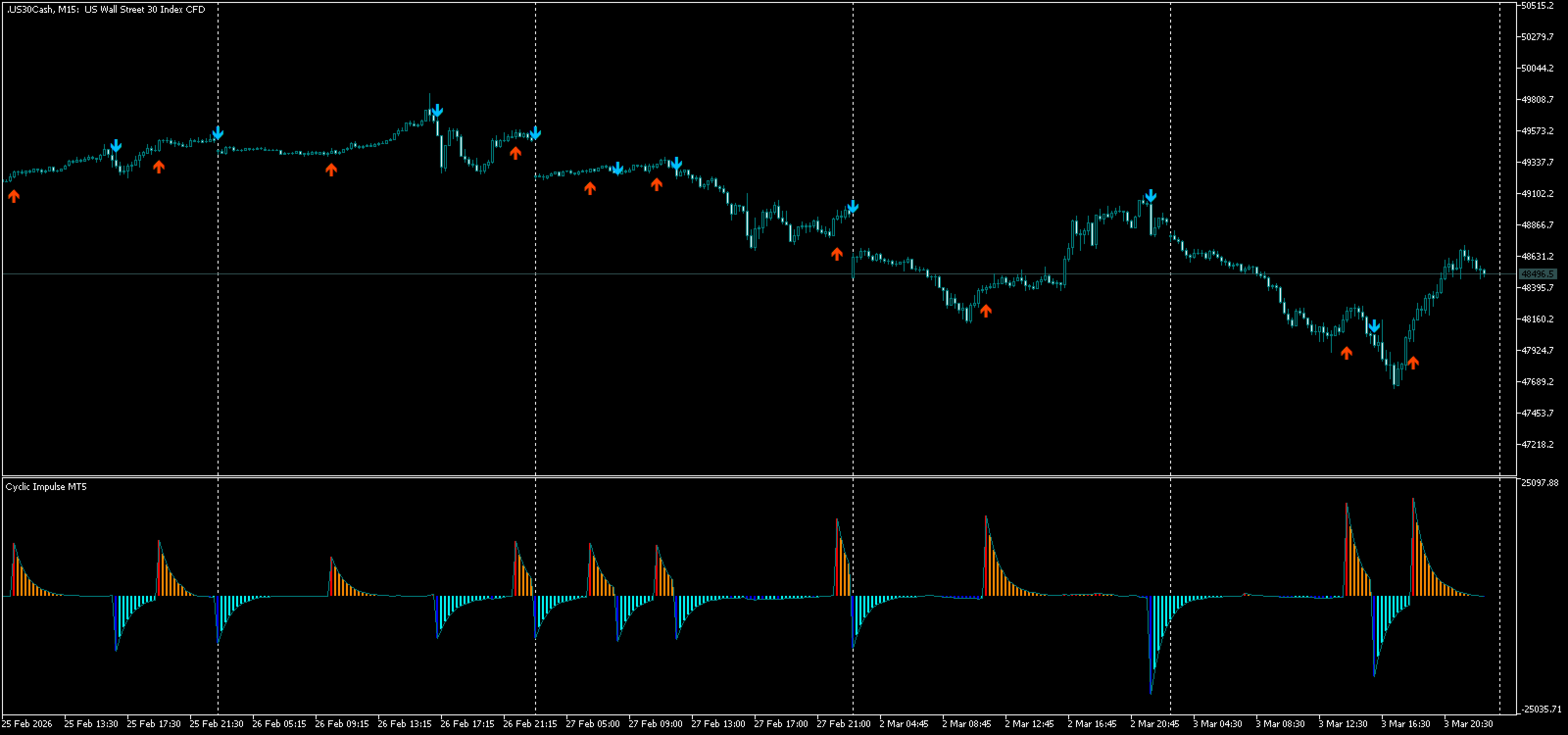
Task: Click the 27 Feb 09:00 time label
Action: pyautogui.click(x=656, y=724)
